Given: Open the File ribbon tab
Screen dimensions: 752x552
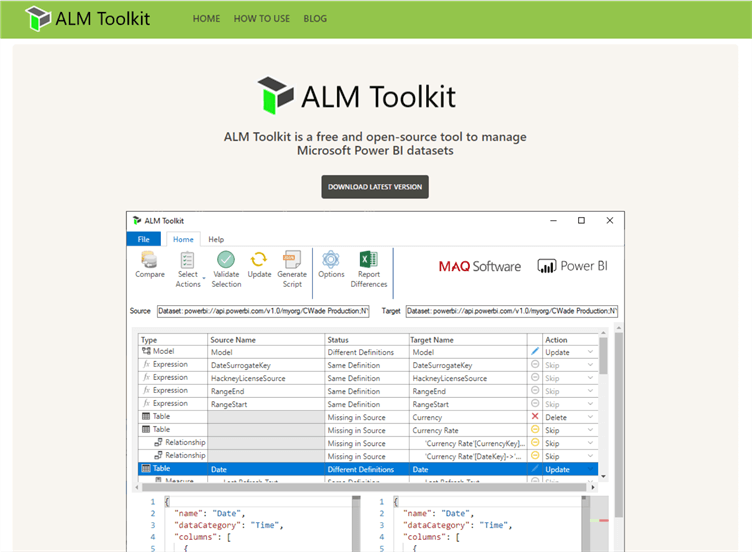Looking at the screenshot, I should click(143, 239).
